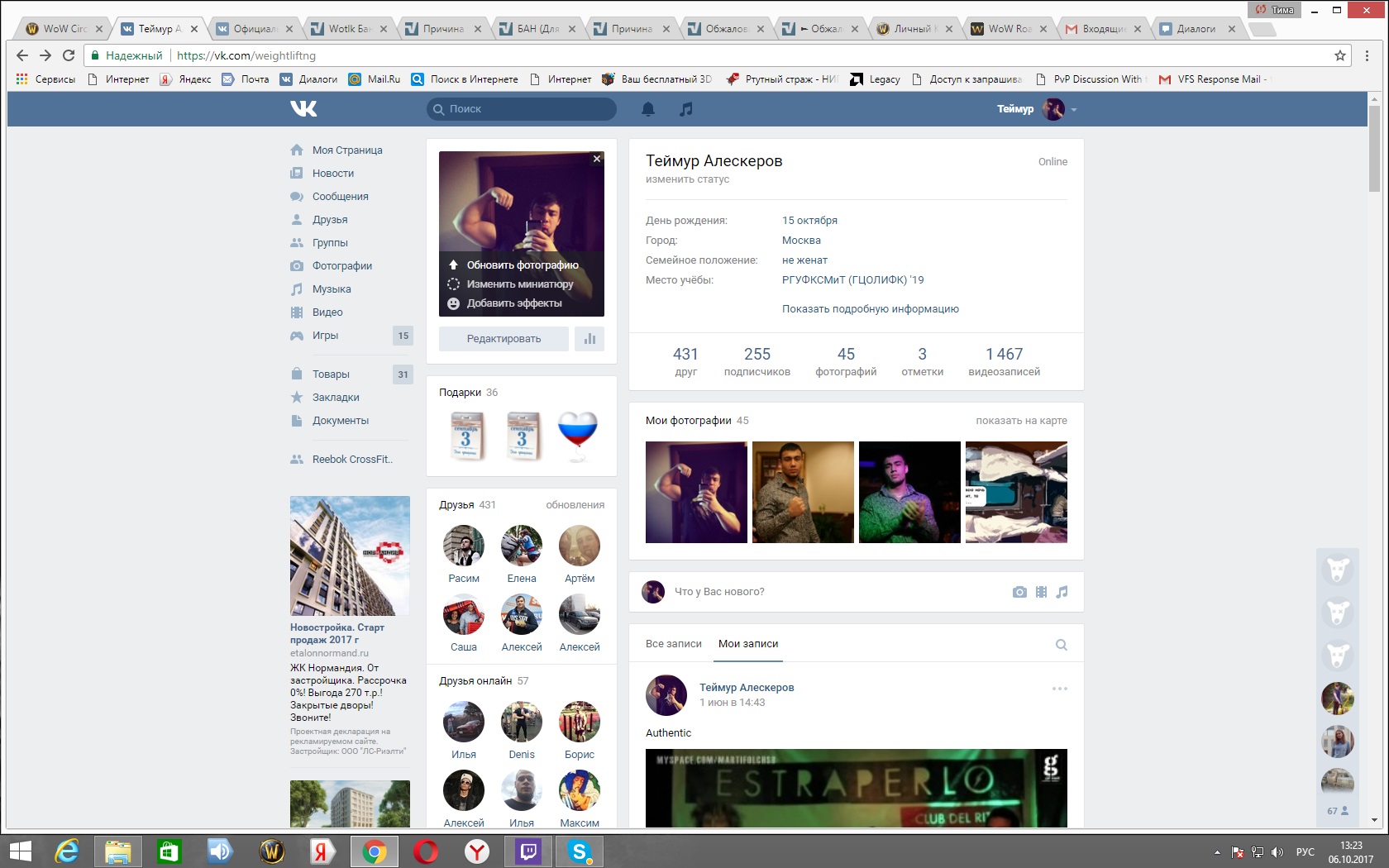The height and width of the screenshot is (868, 1389).
Task: Bookmark page with Chrome star icon
Action: [x=1340, y=55]
